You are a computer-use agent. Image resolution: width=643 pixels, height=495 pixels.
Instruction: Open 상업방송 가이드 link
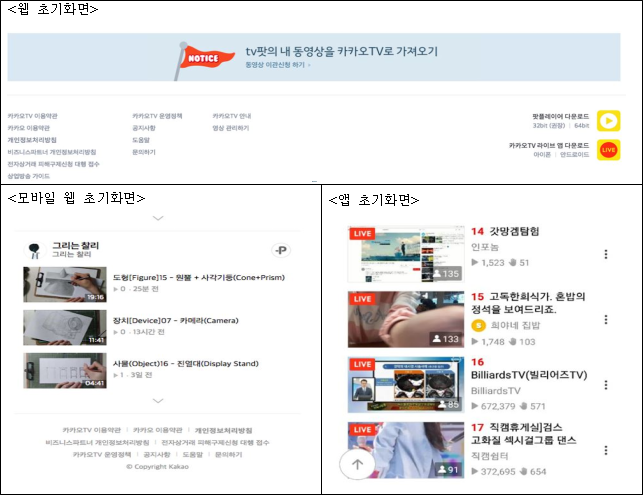[x=29, y=176]
